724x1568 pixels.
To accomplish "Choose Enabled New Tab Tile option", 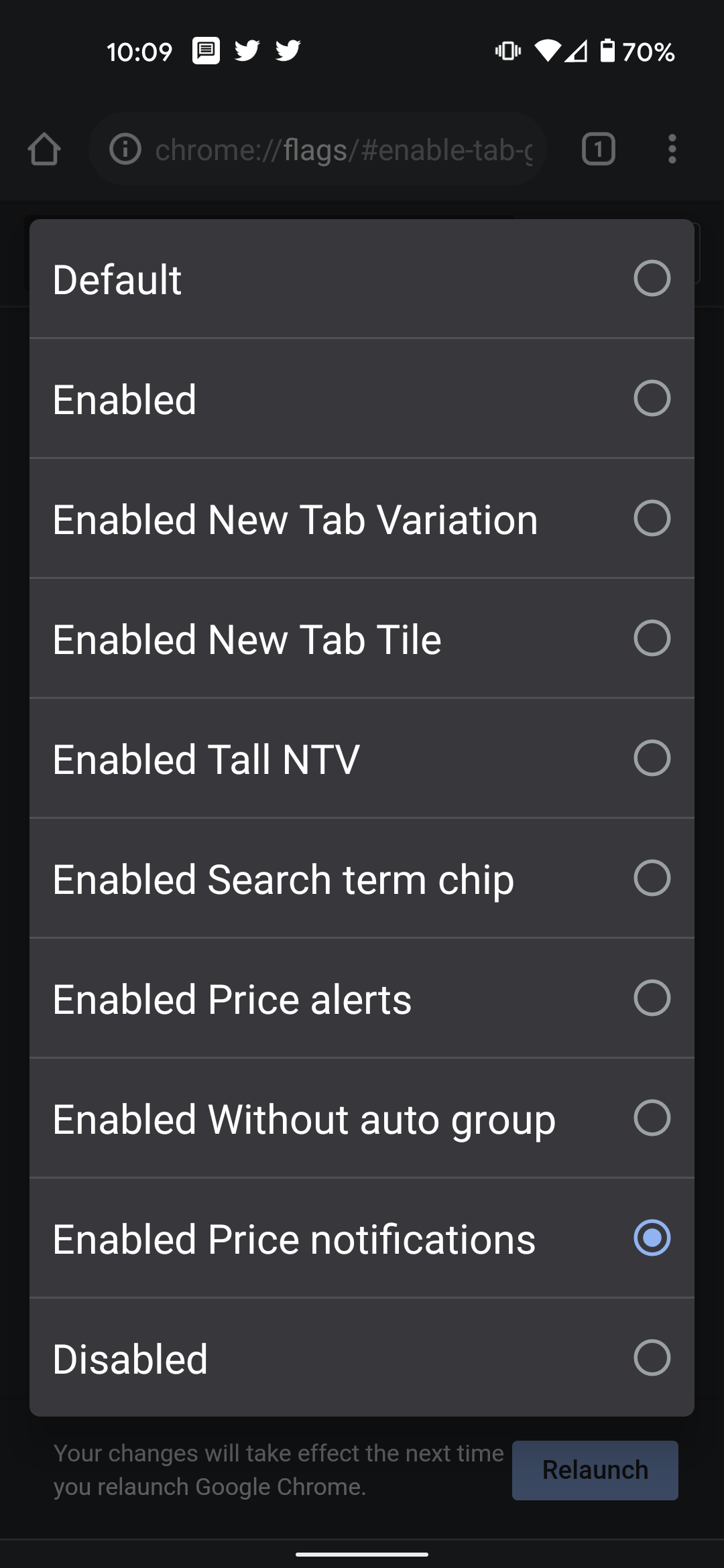I will coord(652,639).
